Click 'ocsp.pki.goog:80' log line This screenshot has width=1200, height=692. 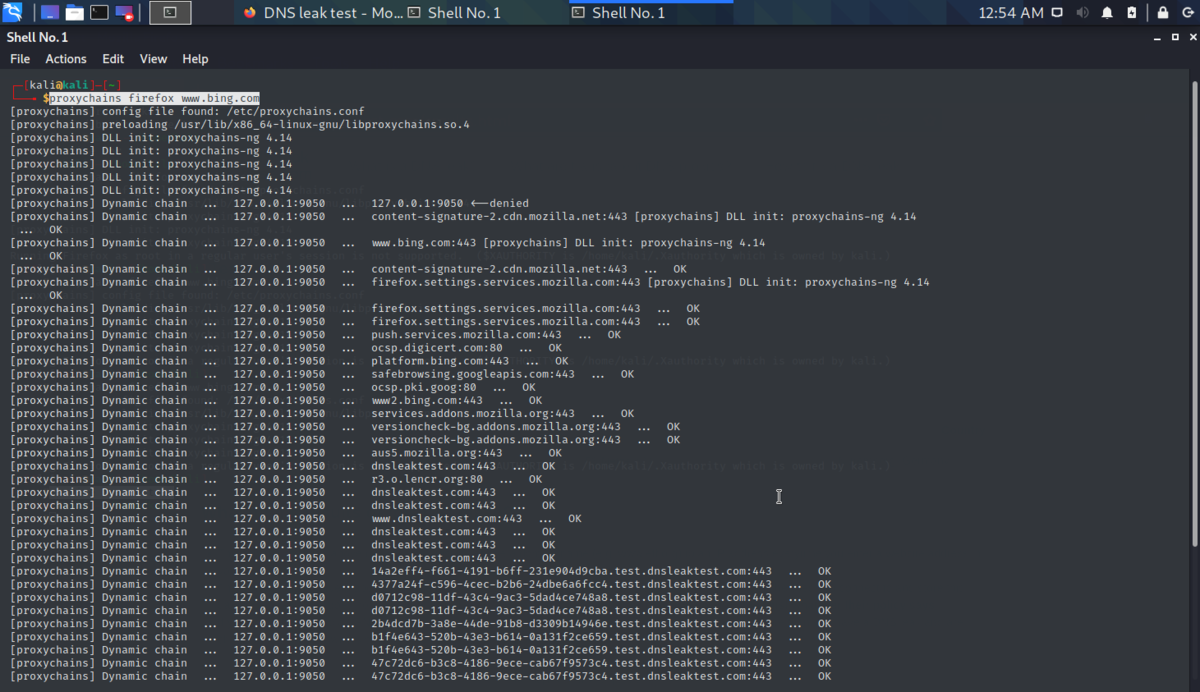424,387
